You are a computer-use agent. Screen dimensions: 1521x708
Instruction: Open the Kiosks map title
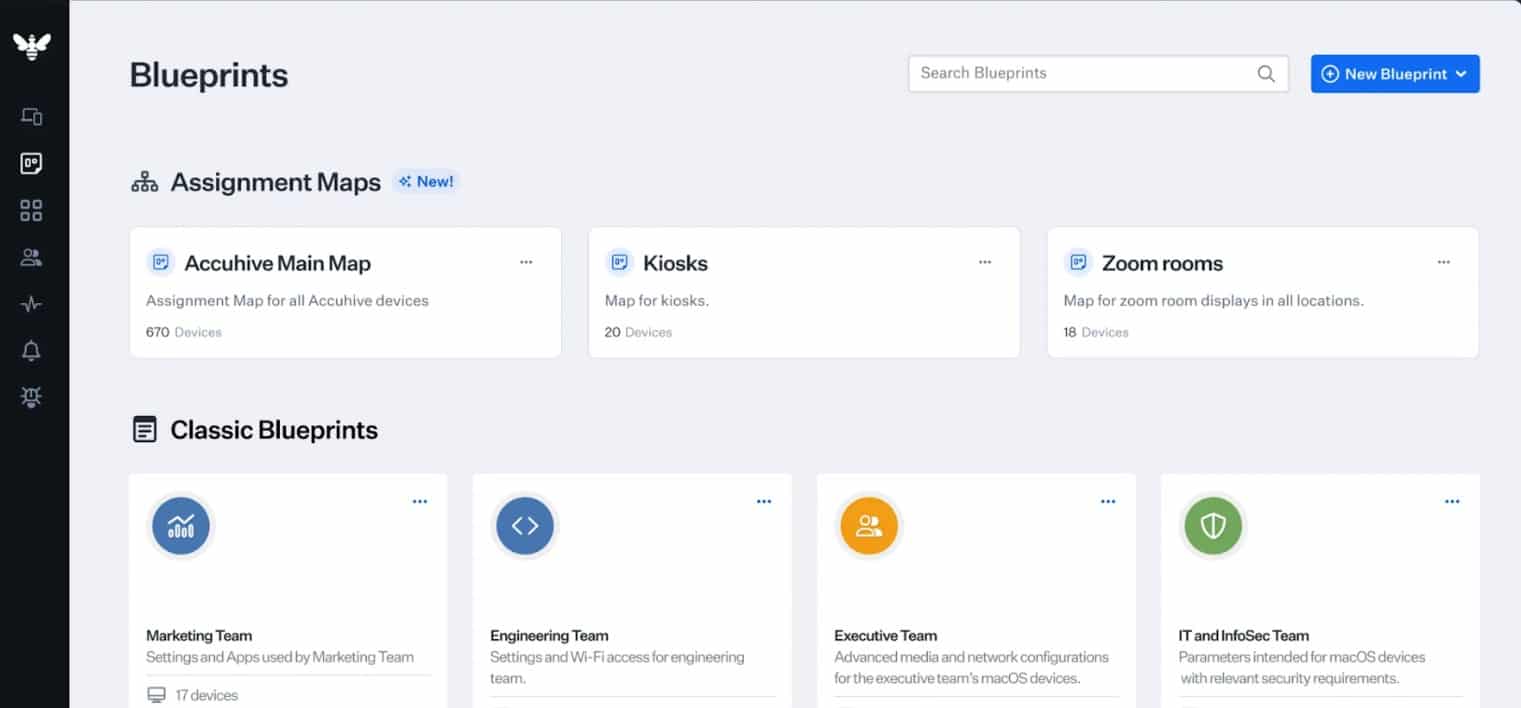pos(675,264)
